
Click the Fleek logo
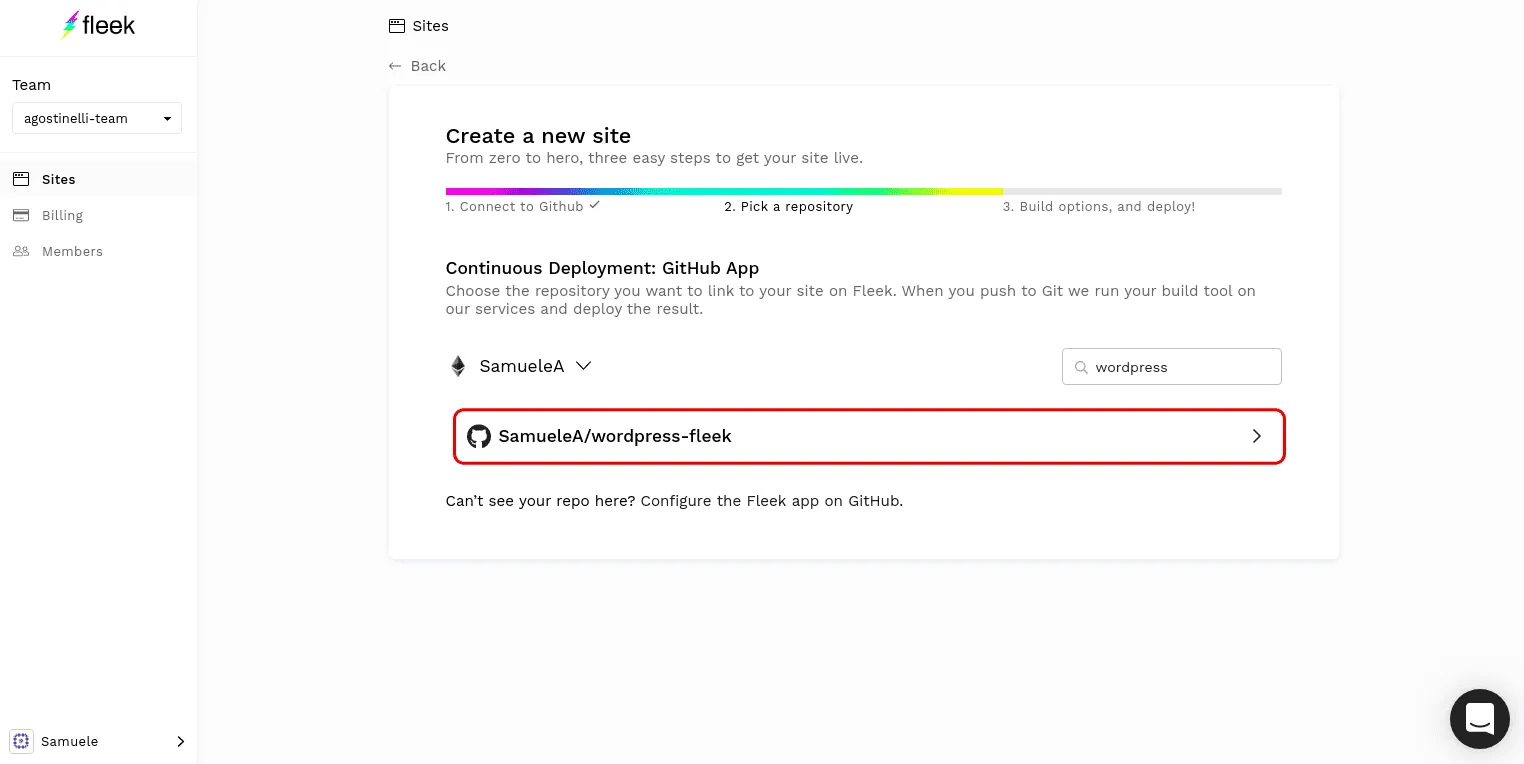98,26
